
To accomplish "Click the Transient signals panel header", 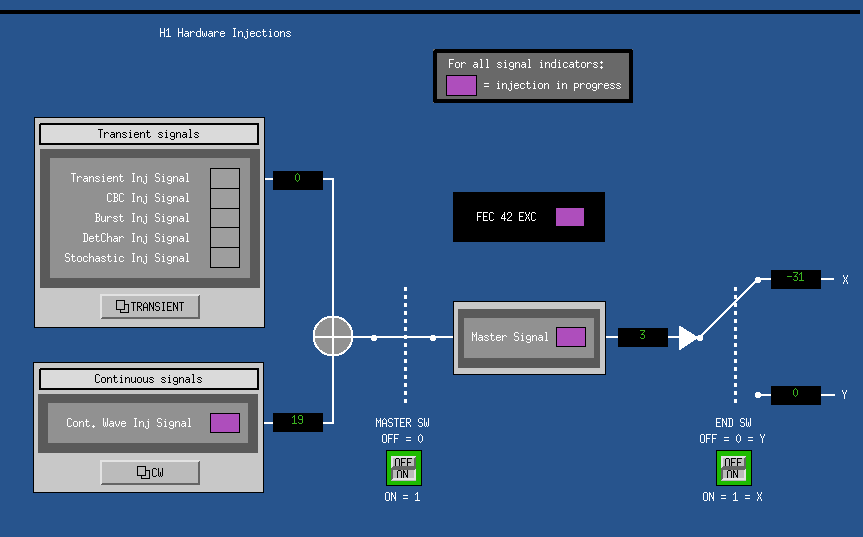I will (x=149, y=134).
